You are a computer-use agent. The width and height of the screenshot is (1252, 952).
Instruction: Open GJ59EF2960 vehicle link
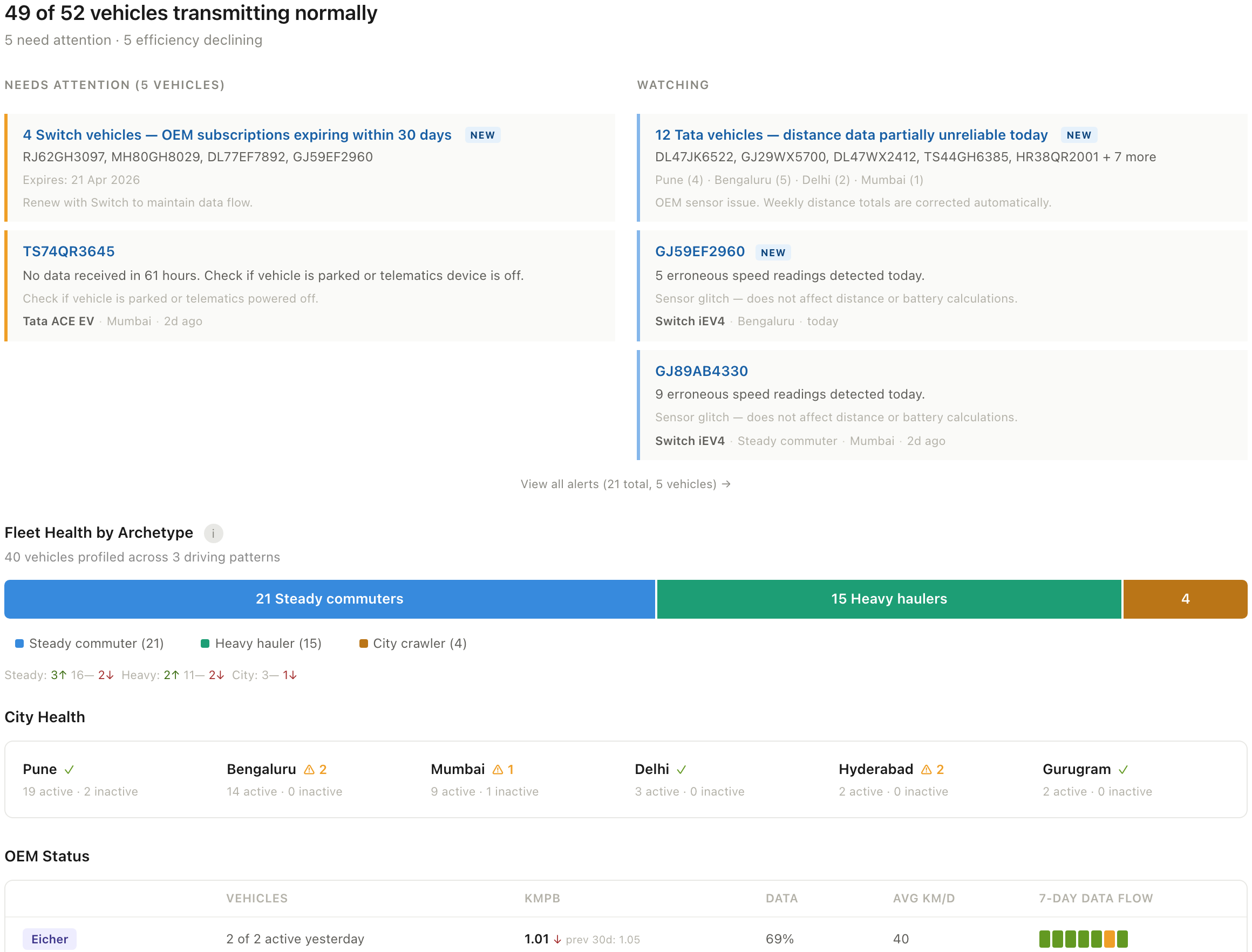(x=700, y=251)
